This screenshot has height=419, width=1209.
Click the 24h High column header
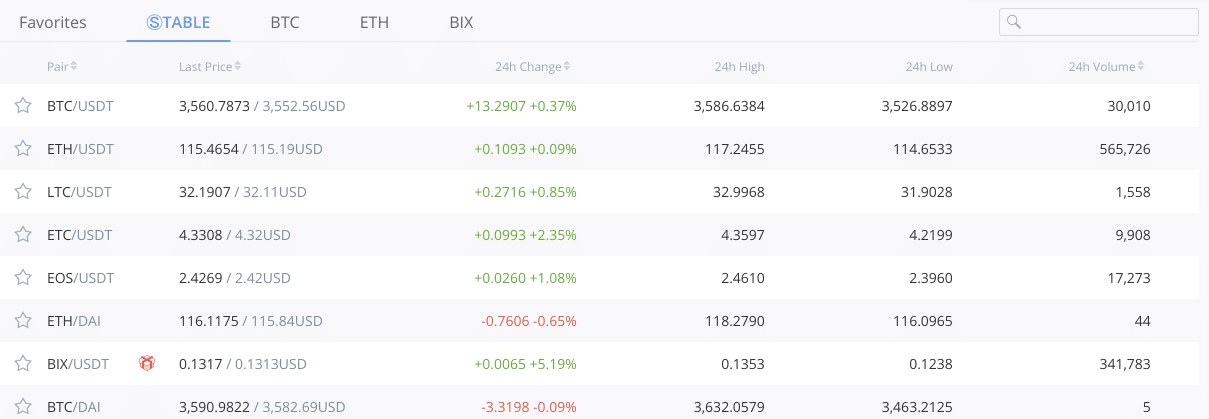click(739, 67)
